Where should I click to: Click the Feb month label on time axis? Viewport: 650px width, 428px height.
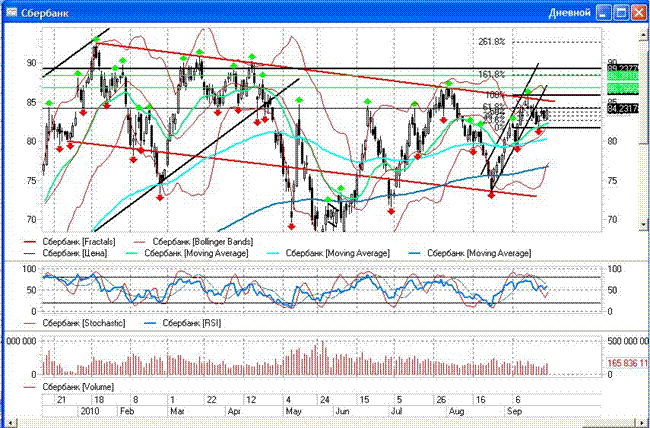(x=126, y=411)
